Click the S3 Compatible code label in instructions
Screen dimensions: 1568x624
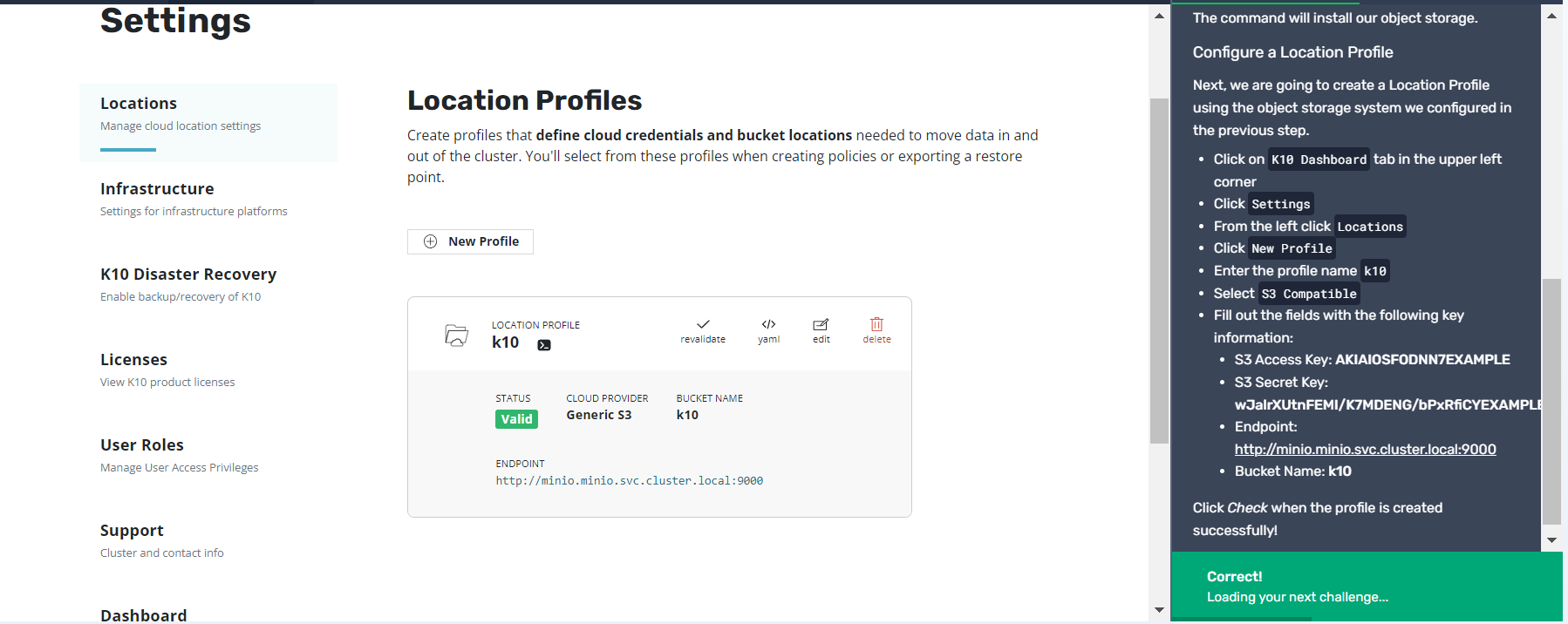1309,294
